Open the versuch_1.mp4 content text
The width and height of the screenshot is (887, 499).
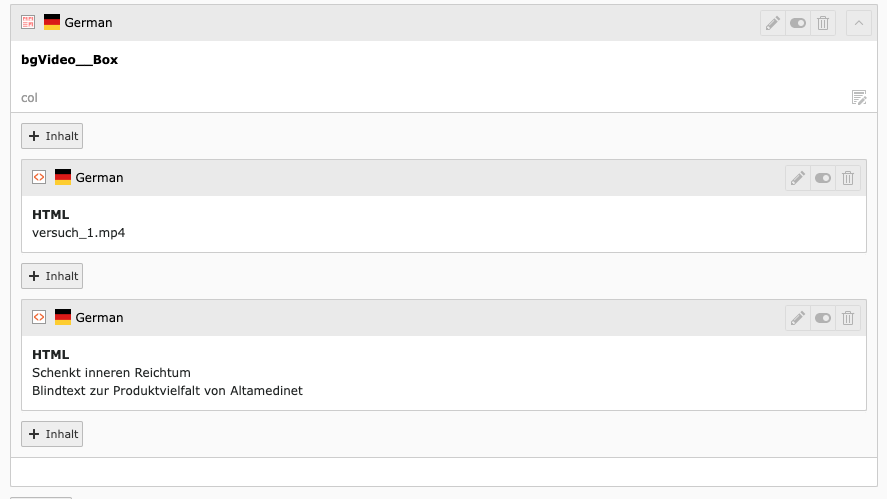click(78, 233)
